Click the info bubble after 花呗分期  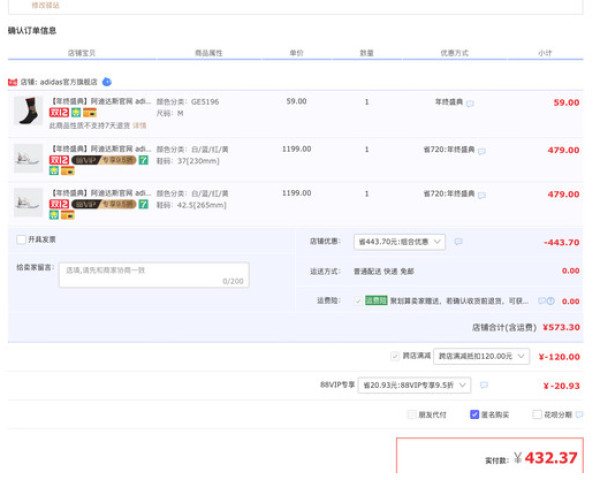pyautogui.click(x=579, y=414)
